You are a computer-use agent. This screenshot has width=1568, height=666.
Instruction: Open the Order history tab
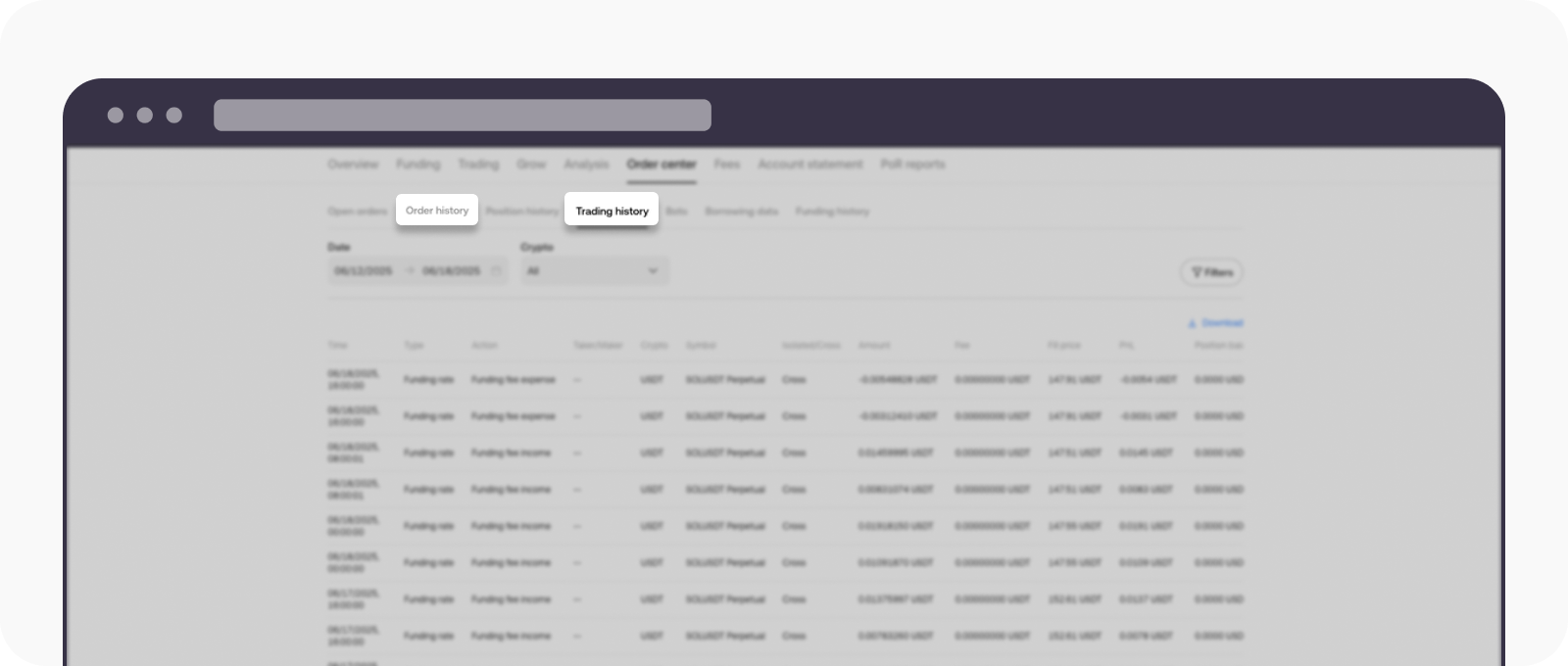(x=436, y=211)
